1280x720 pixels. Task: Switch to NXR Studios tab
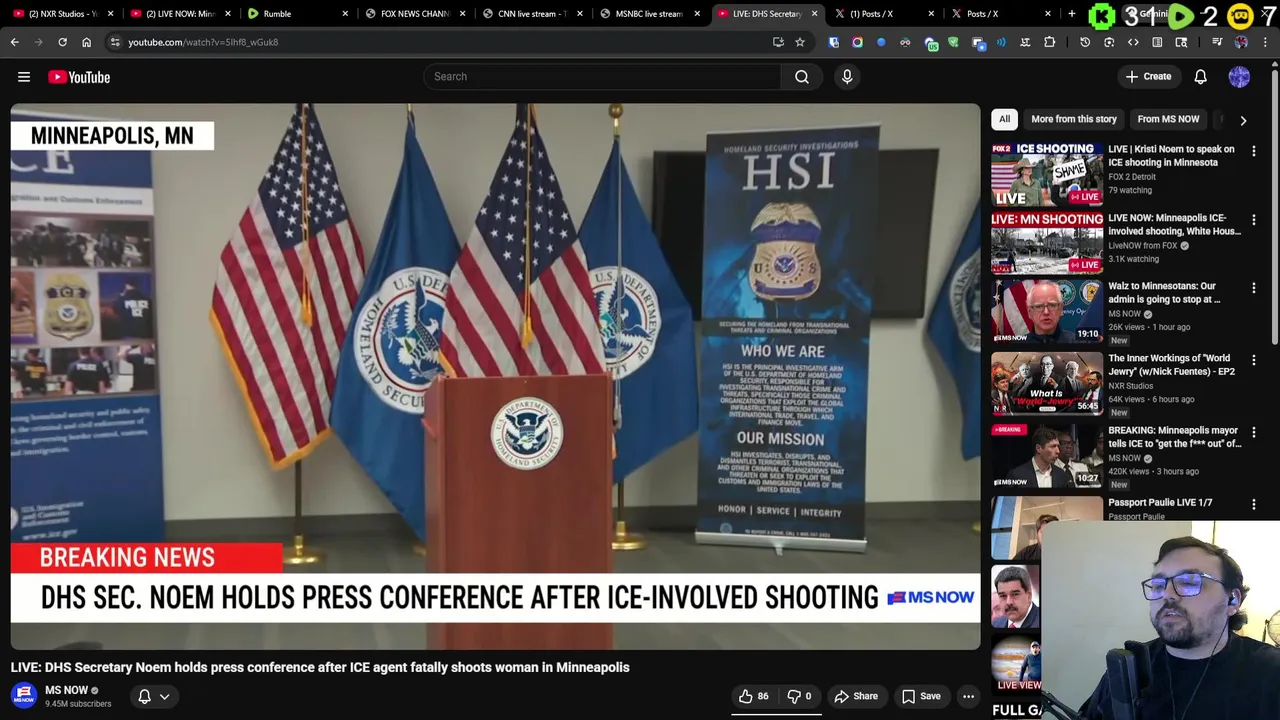pos(62,14)
